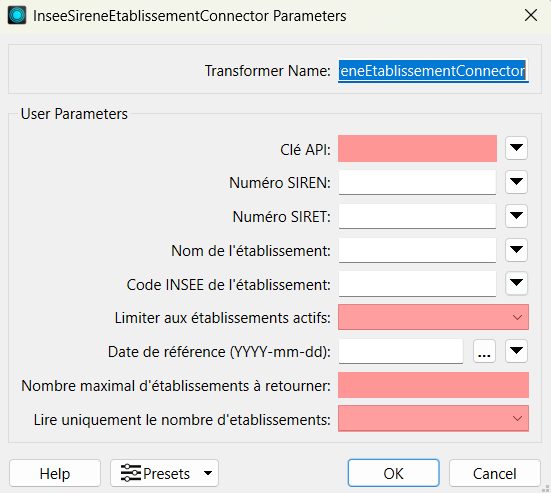Click the Nom de l'établissement field
The width and height of the screenshot is (551, 493).
417,250
